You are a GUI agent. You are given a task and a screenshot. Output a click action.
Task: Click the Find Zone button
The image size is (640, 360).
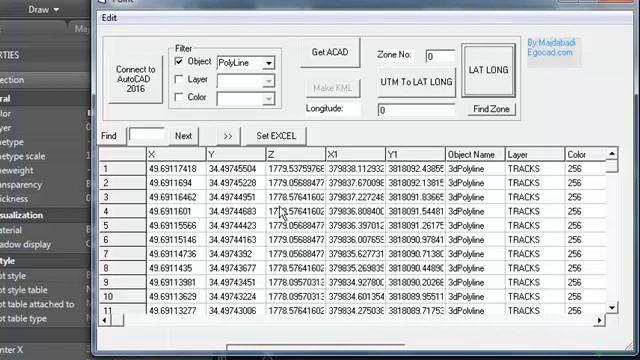click(491, 109)
